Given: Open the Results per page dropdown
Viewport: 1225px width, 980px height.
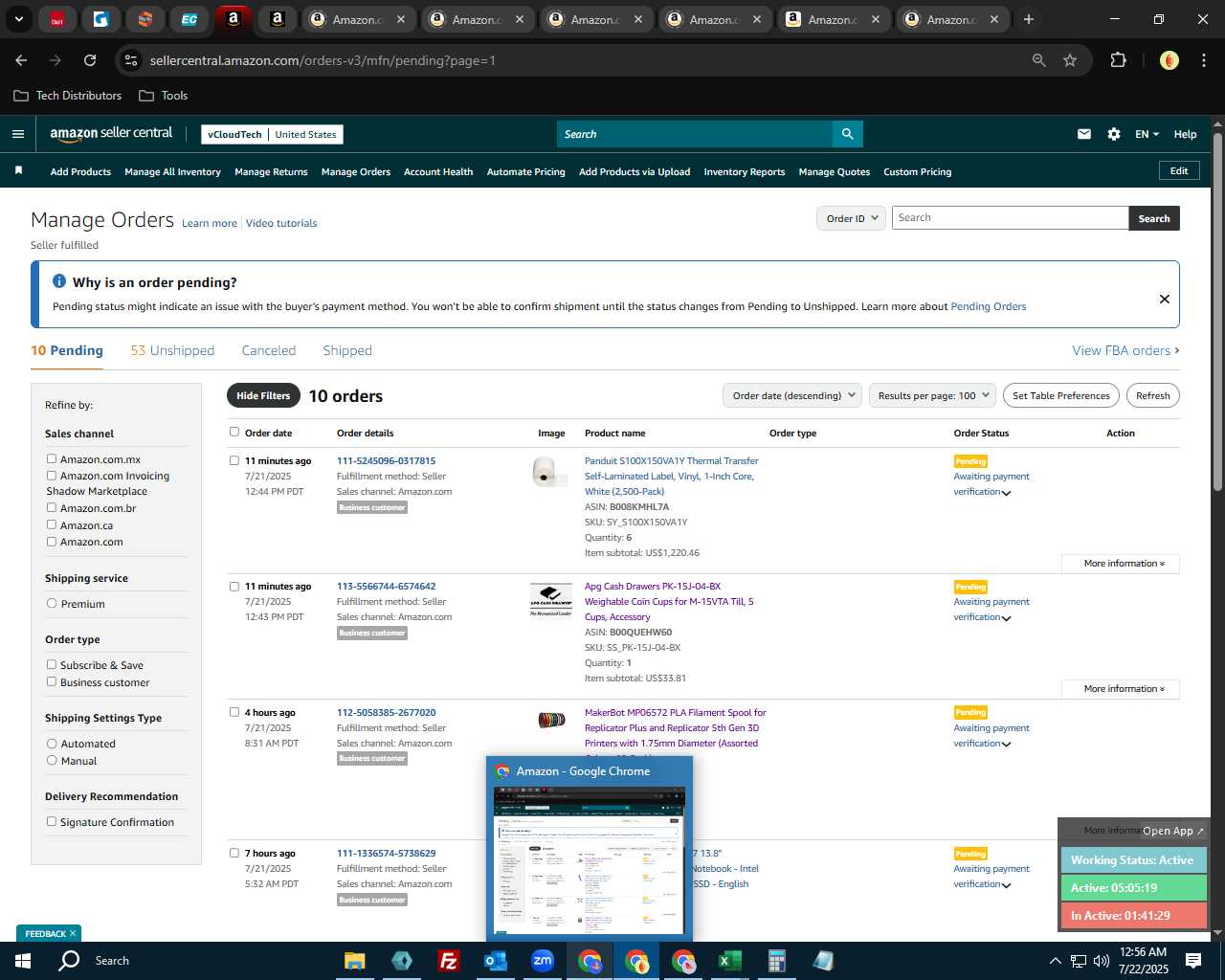Looking at the screenshot, I should tap(933, 395).
